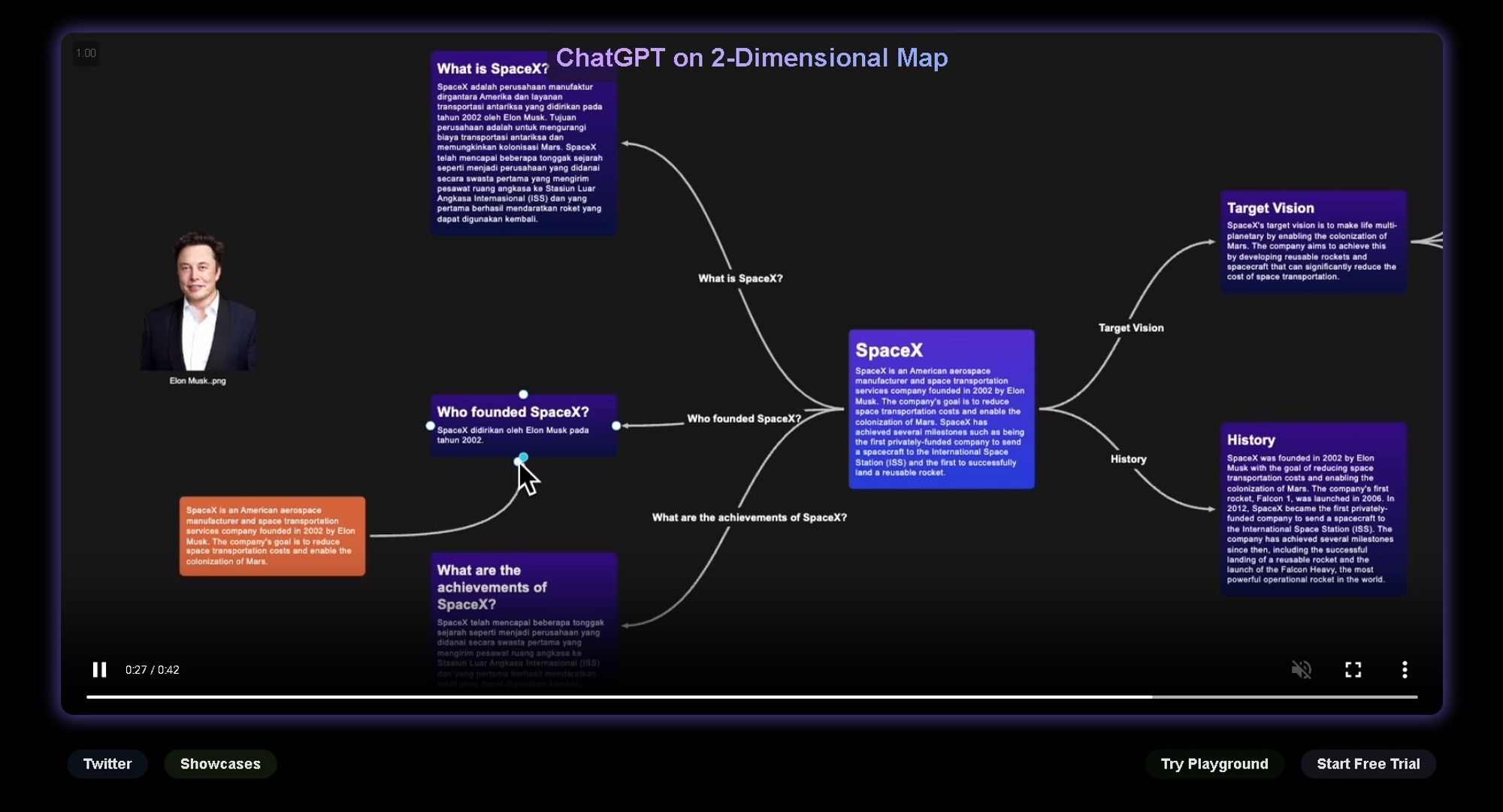
Task: Select the Target Vision node card
Action: pos(1314,242)
